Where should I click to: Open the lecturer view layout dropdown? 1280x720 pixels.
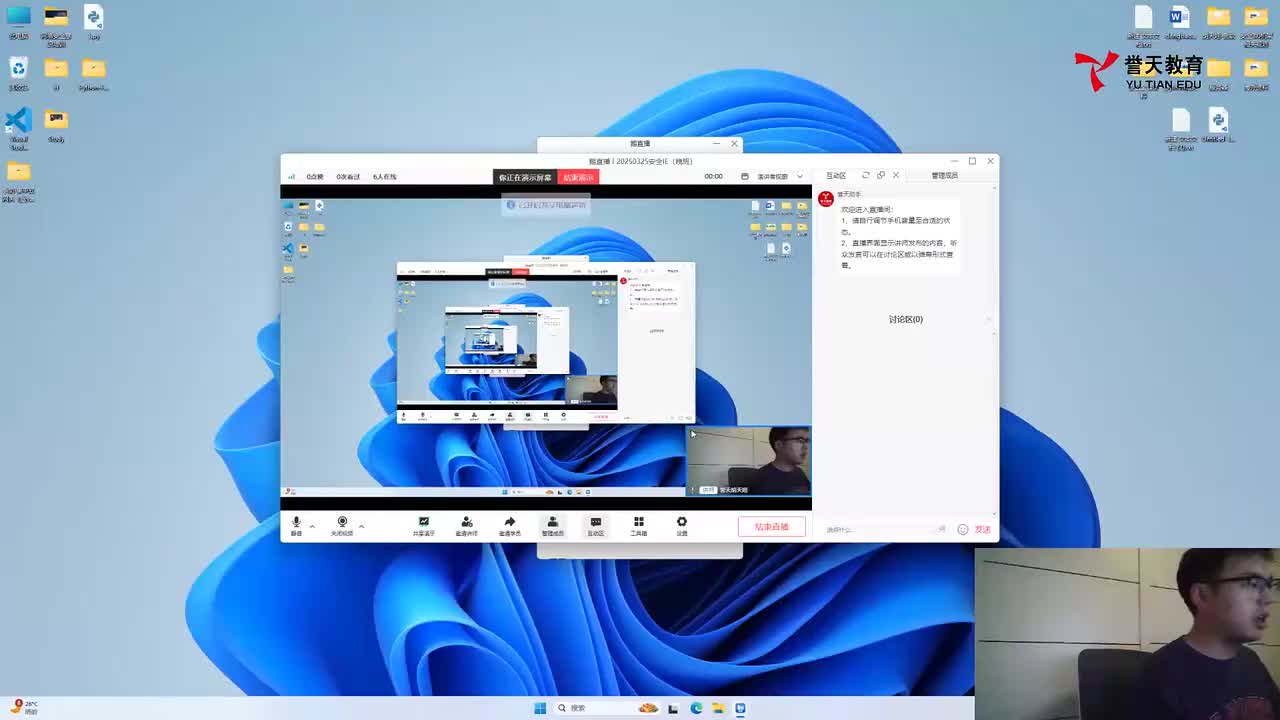click(x=780, y=177)
